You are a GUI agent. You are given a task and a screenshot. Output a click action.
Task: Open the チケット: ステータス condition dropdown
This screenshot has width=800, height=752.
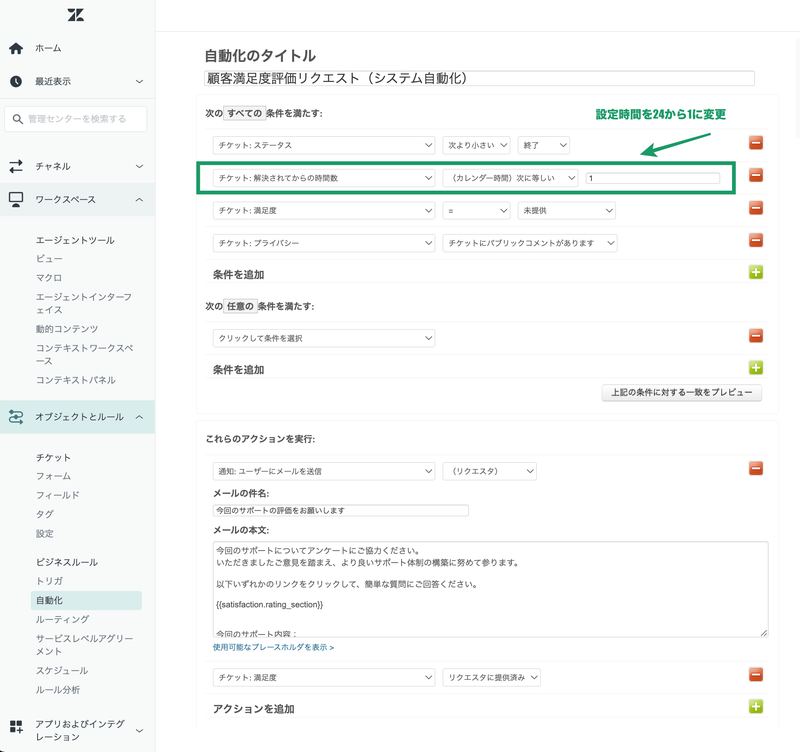323,145
